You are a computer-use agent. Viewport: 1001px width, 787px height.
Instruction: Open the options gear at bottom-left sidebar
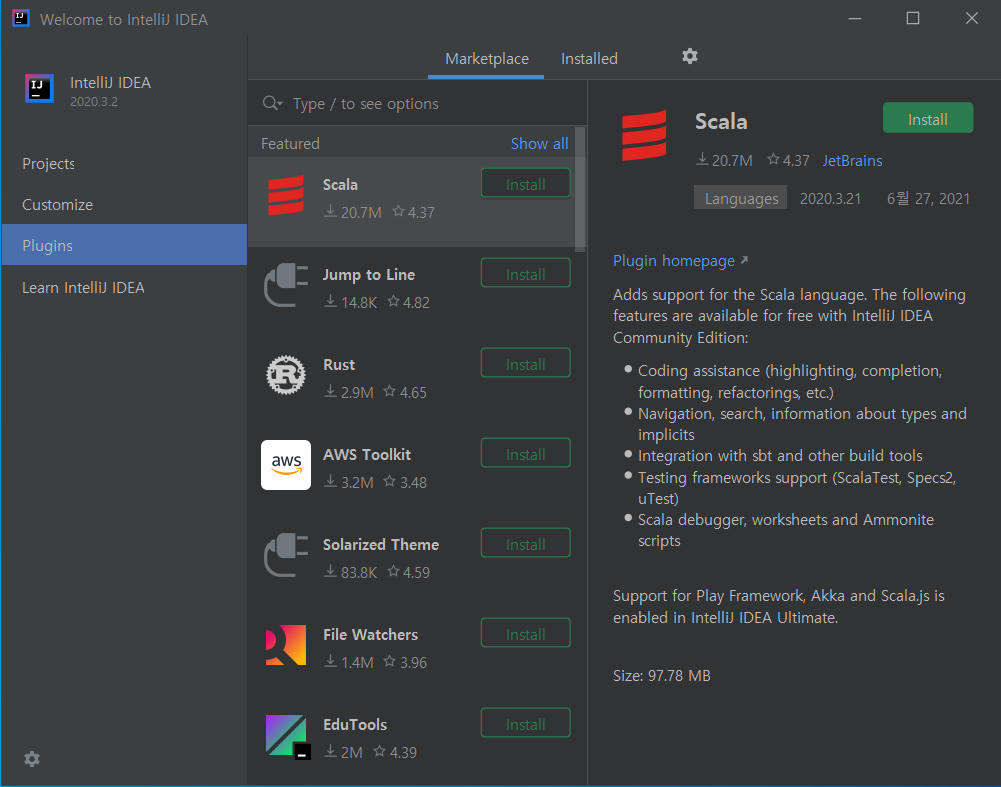(x=32, y=759)
